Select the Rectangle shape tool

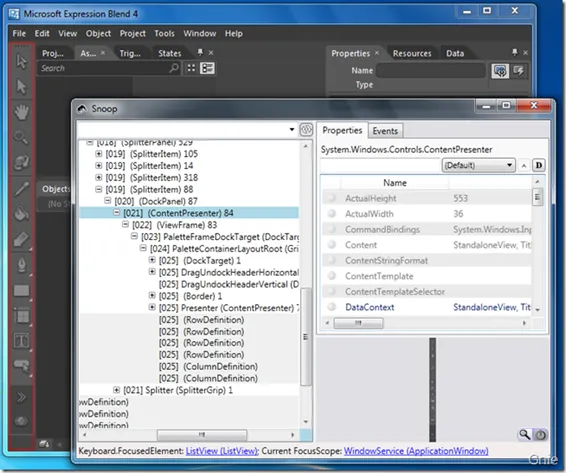click(x=22, y=291)
